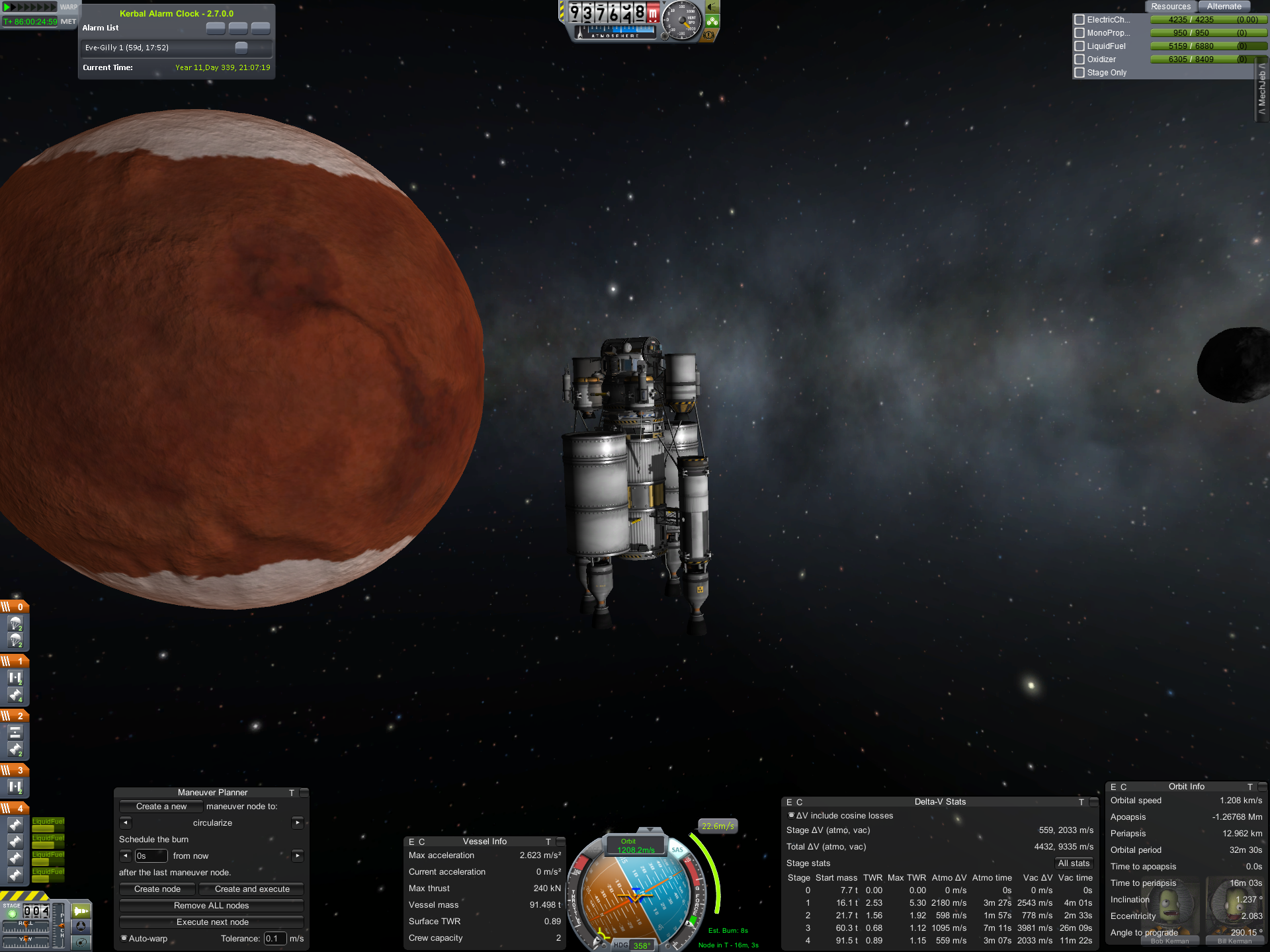Click C in Delta-V Stats header
The width and height of the screenshot is (1270, 952).
[799, 802]
